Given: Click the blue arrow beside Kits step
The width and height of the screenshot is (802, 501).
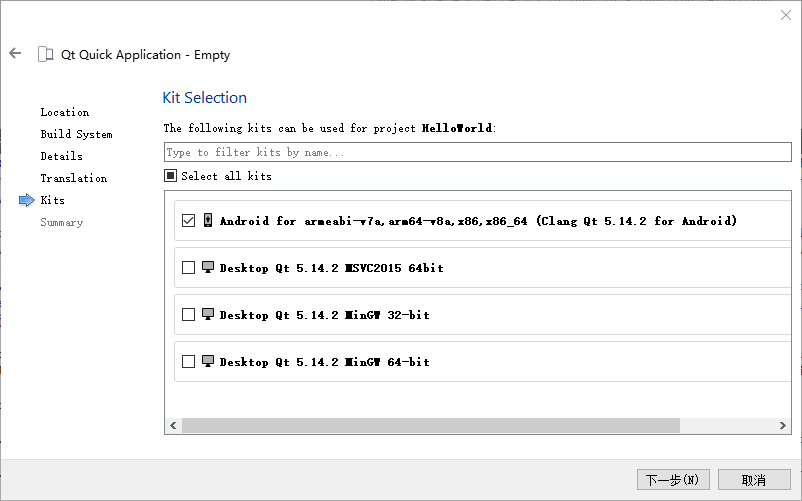Looking at the screenshot, I should (27, 200).
